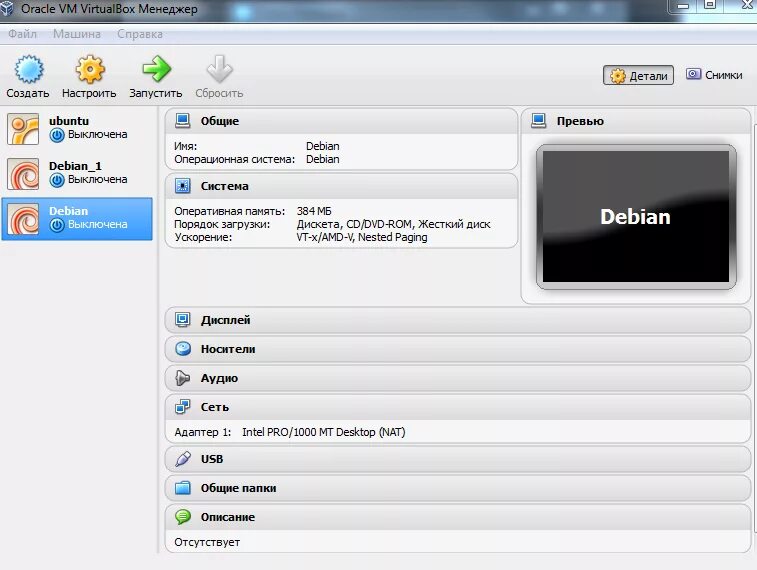
Task: Click acceleration value VT-x/AMD-V, Nested Paging
Action: 362,237
